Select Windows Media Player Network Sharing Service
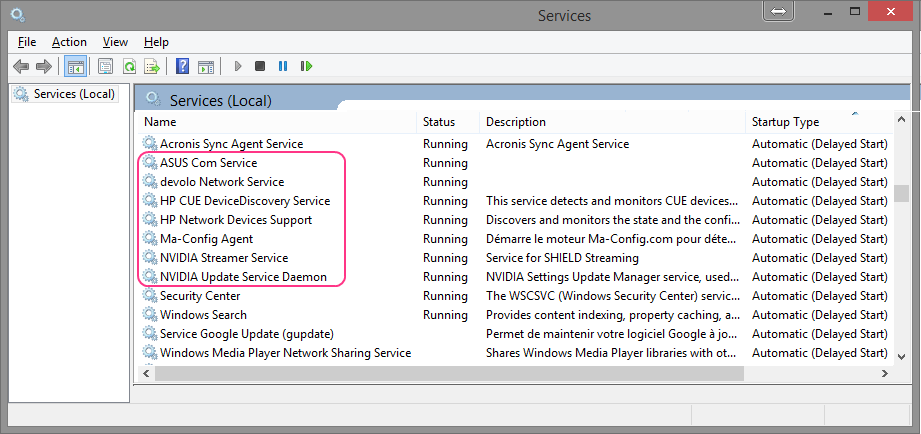This screenshot has width=921, height=434. coord(515,353)
